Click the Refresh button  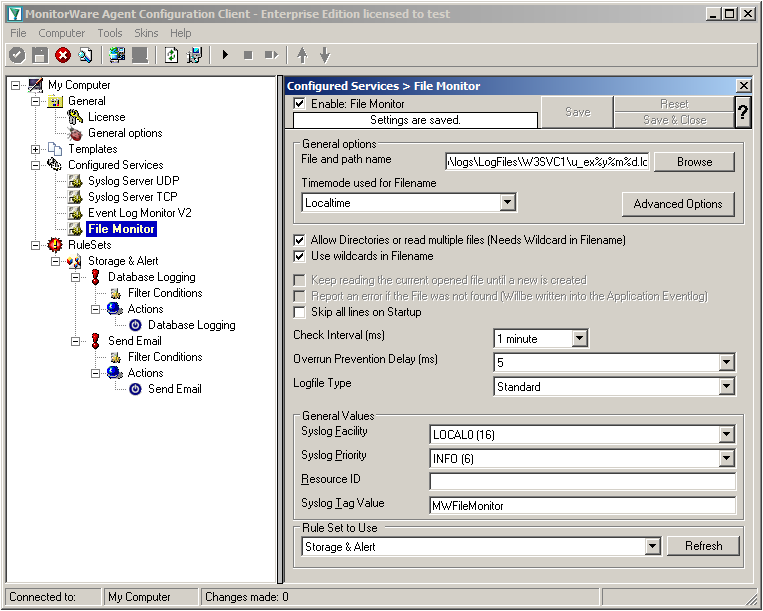coord(703,546)
